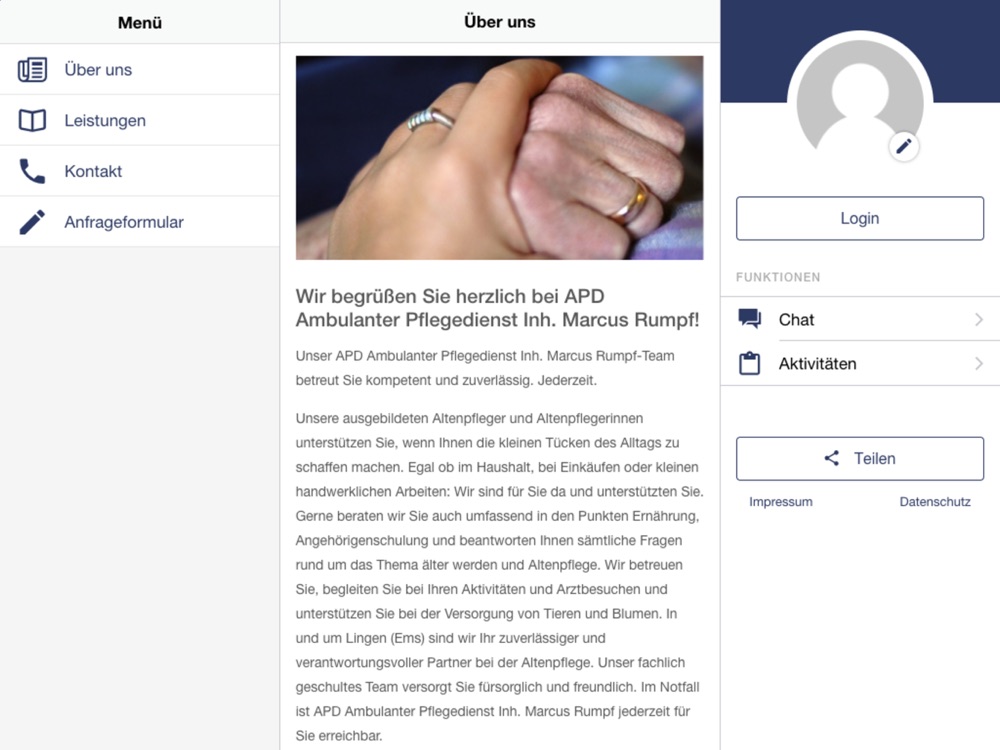Expand the Aktivitäten row chevron

pos(979,364)
